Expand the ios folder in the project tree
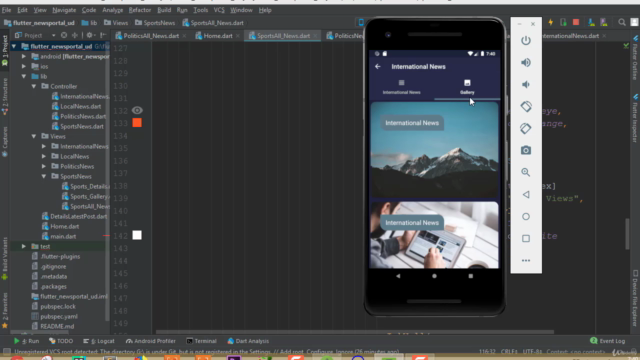Image resolution: width=640 pixels, height=360 pixels. 24,67
